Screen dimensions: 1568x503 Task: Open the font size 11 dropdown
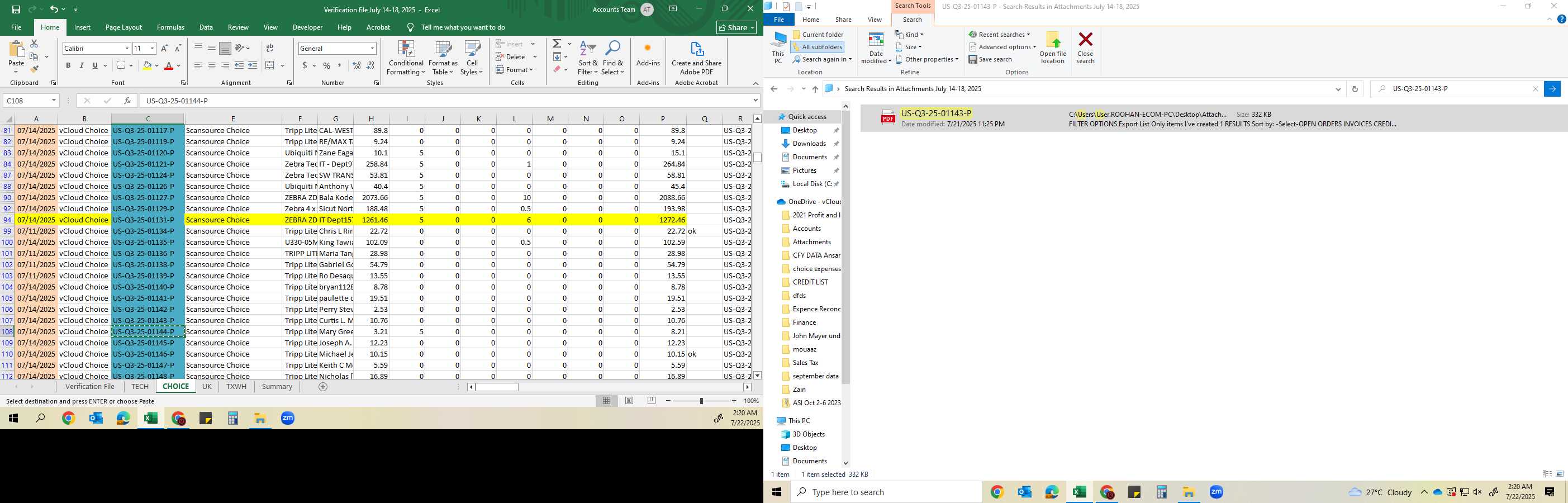pos(152,48)
